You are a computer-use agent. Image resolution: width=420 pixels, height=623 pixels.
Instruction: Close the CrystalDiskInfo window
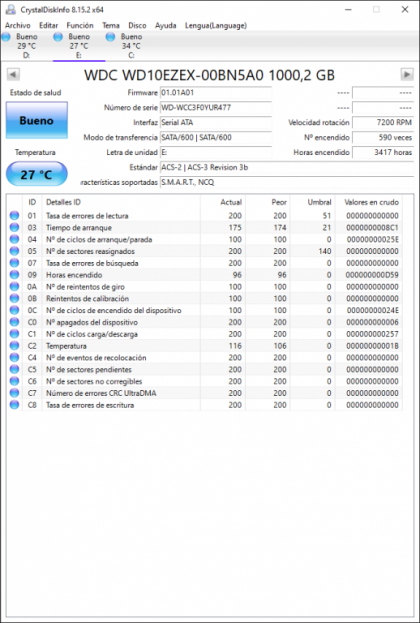405,10
